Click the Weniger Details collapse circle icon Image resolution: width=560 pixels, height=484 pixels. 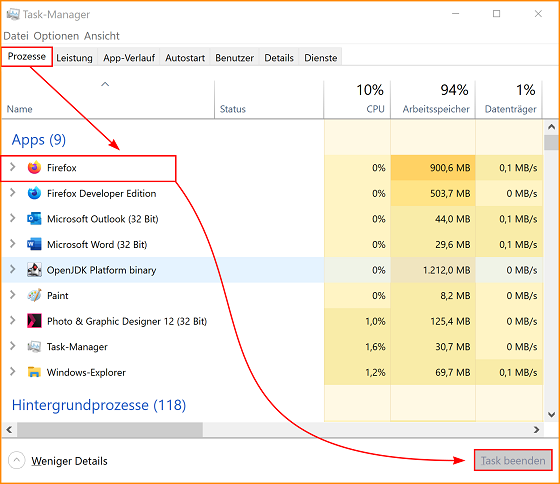pos(16,461)
